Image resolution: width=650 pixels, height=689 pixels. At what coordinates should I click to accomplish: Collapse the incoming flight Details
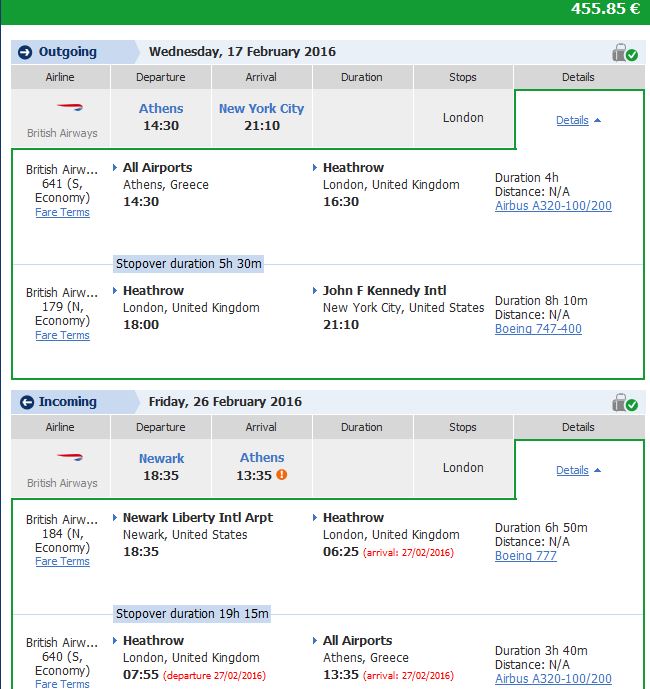click(578, 470)
